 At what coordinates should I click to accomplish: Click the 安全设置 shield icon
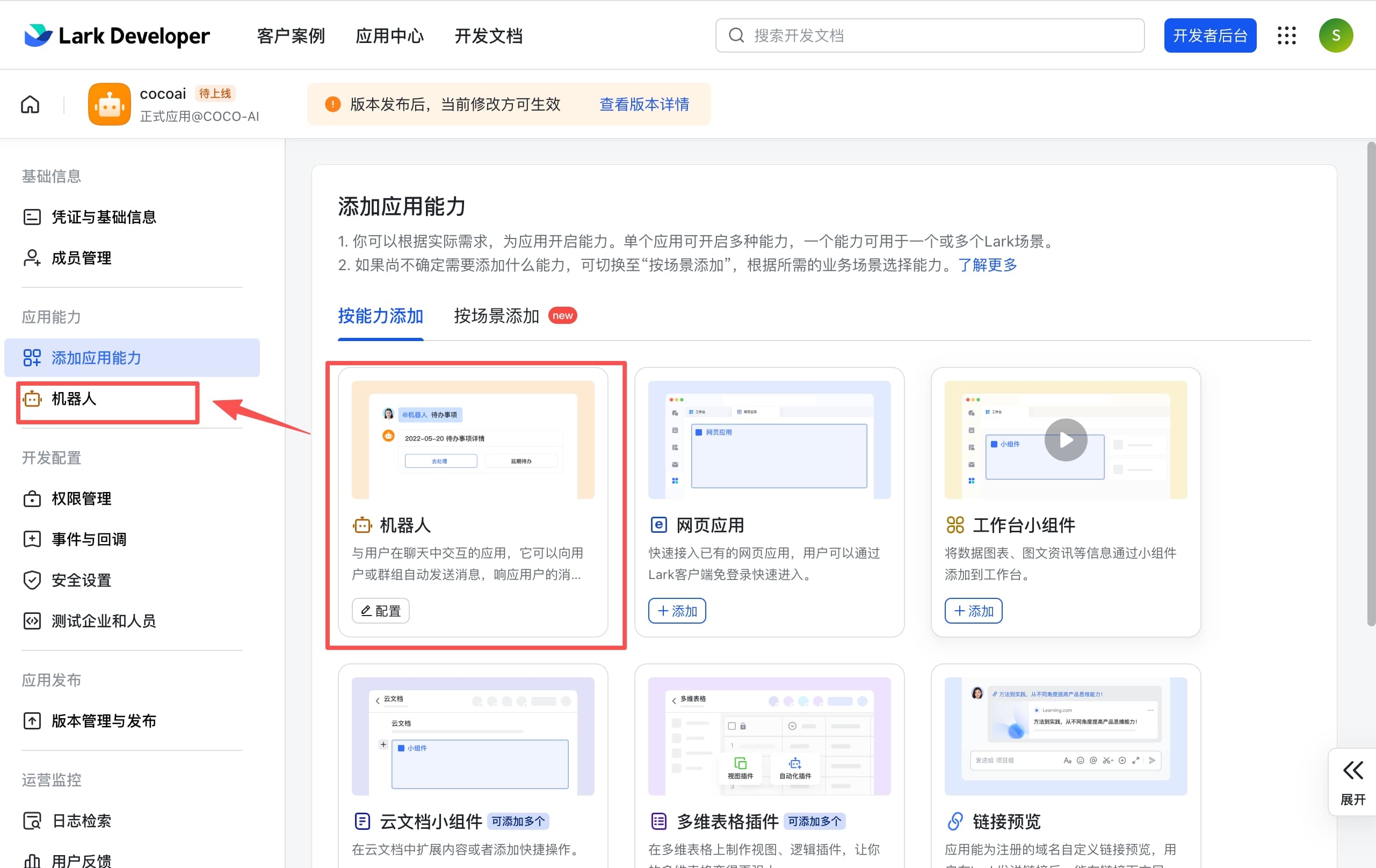[x=33, y=580]
